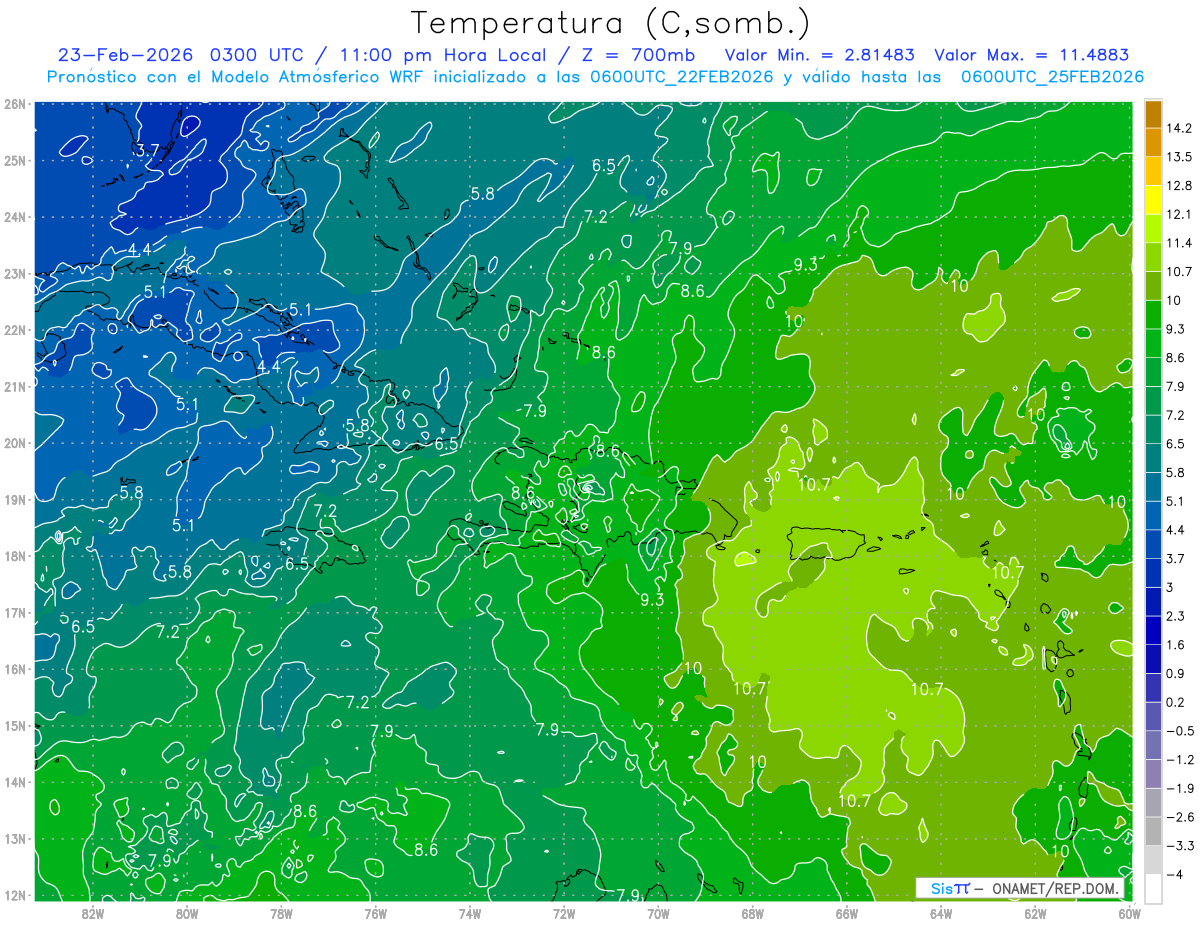Screen dimensions: 1200x927
Task: Click the '0600UTC_25FEB2026' valid-until time
Action: (x=1052, y=77)
